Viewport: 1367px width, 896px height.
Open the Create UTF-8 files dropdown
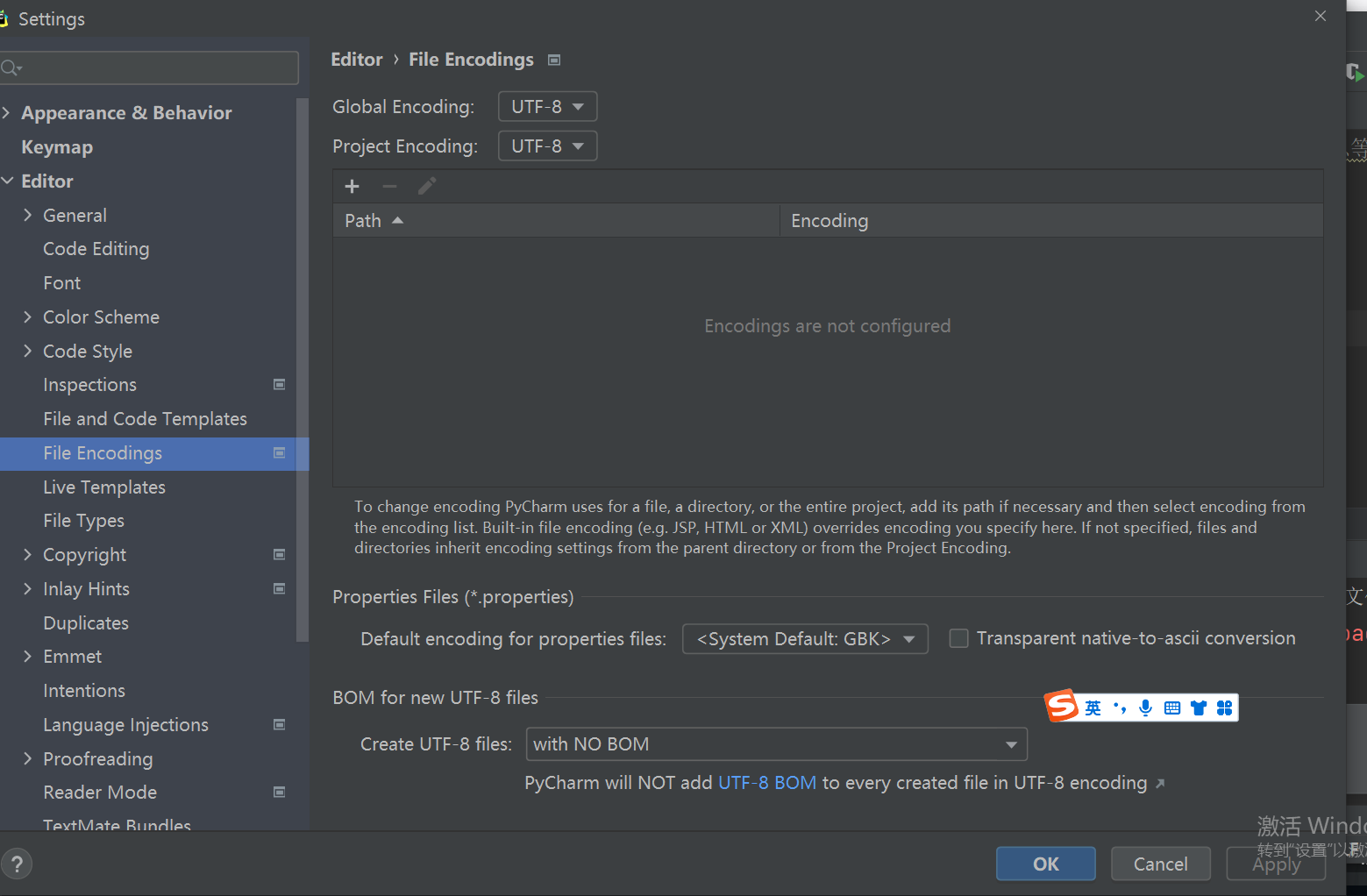point(776,744)
